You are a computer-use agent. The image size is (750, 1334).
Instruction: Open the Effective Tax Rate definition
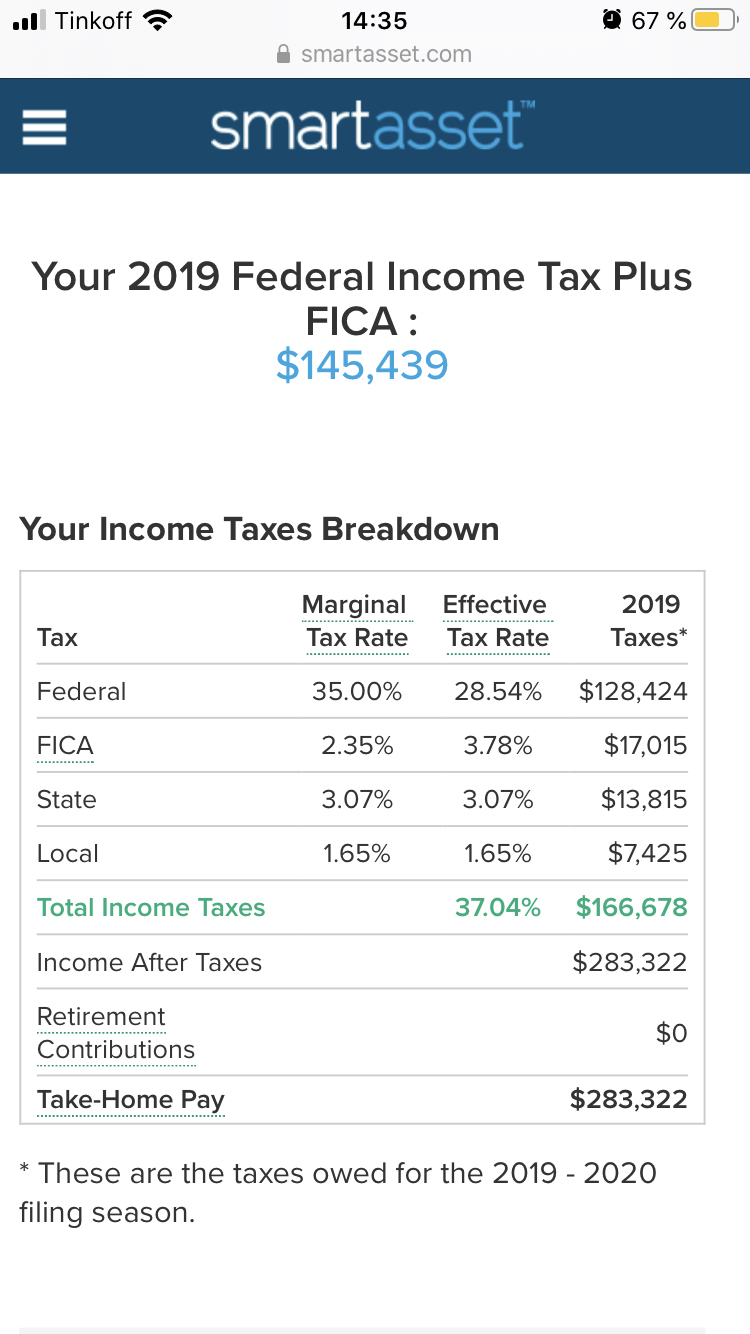click(x=496, y=621)
